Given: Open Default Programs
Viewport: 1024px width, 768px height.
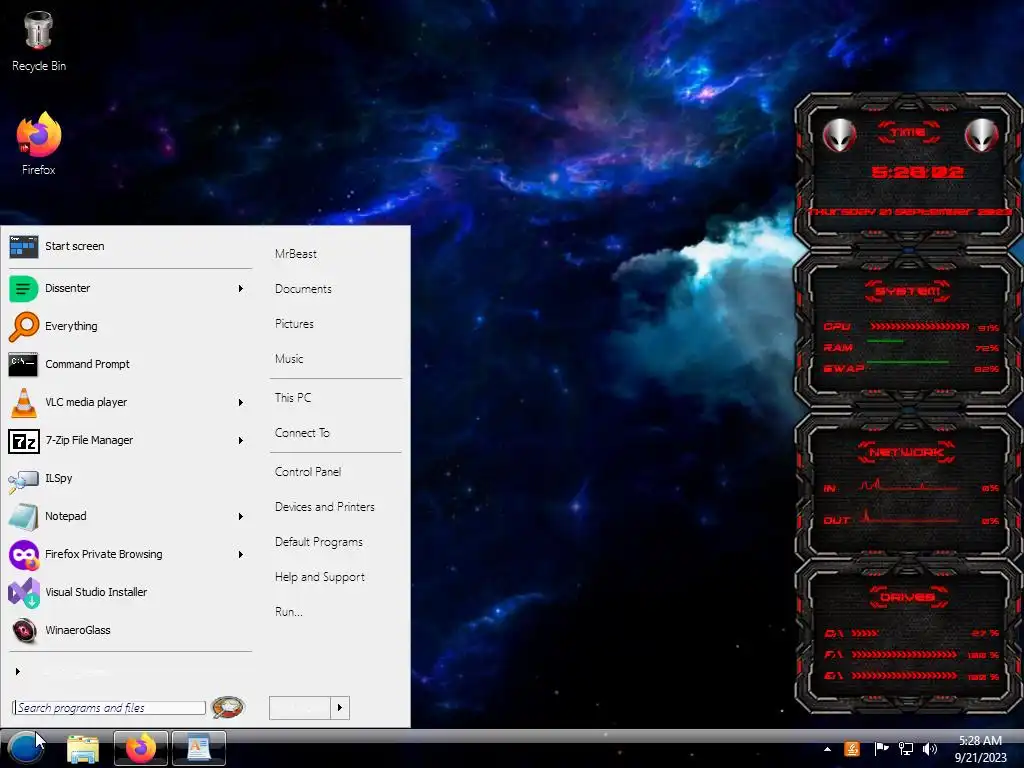Looking at the screenshot, I should [x=319, y=542].
